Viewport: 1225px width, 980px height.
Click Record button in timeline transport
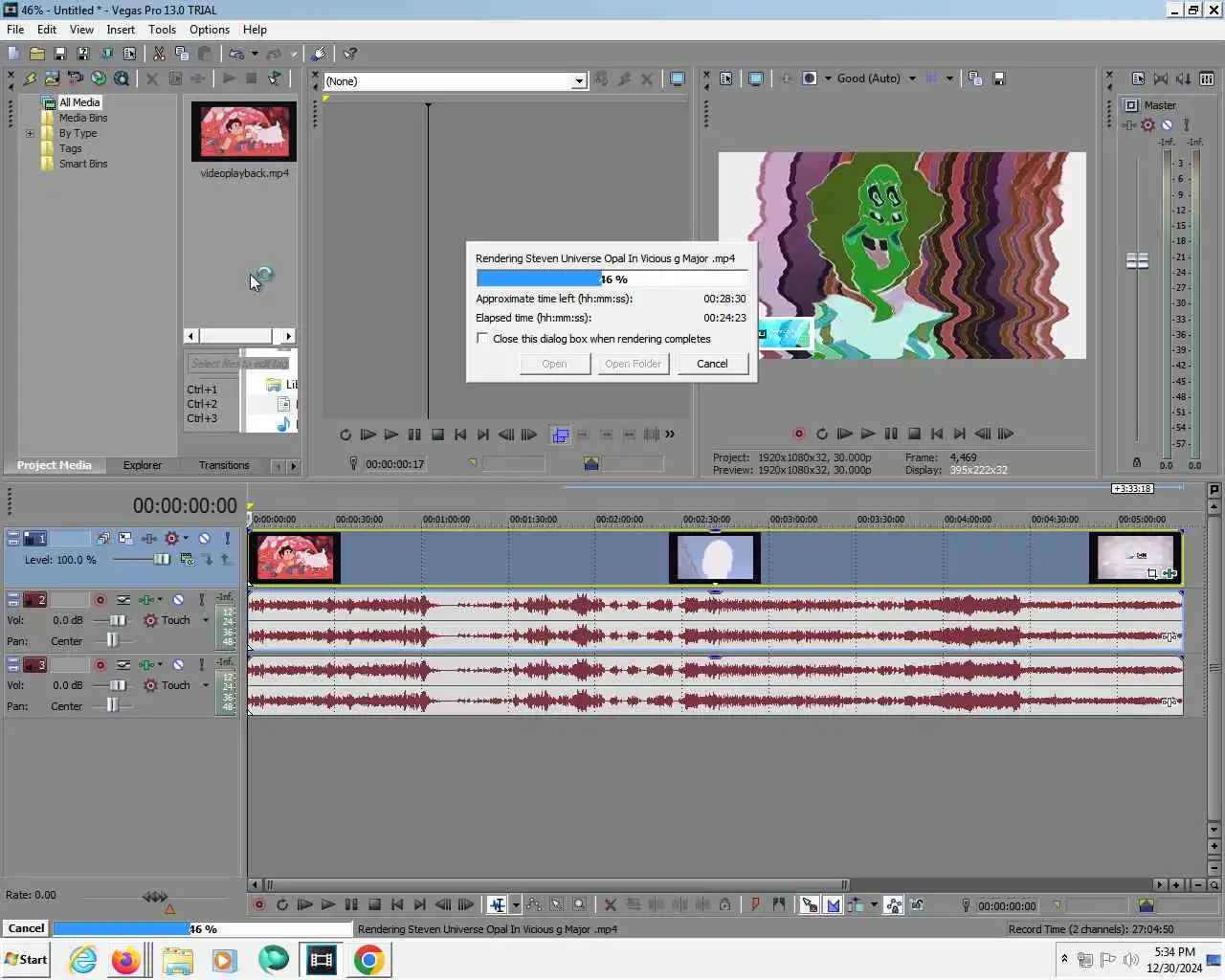[258, 905]
